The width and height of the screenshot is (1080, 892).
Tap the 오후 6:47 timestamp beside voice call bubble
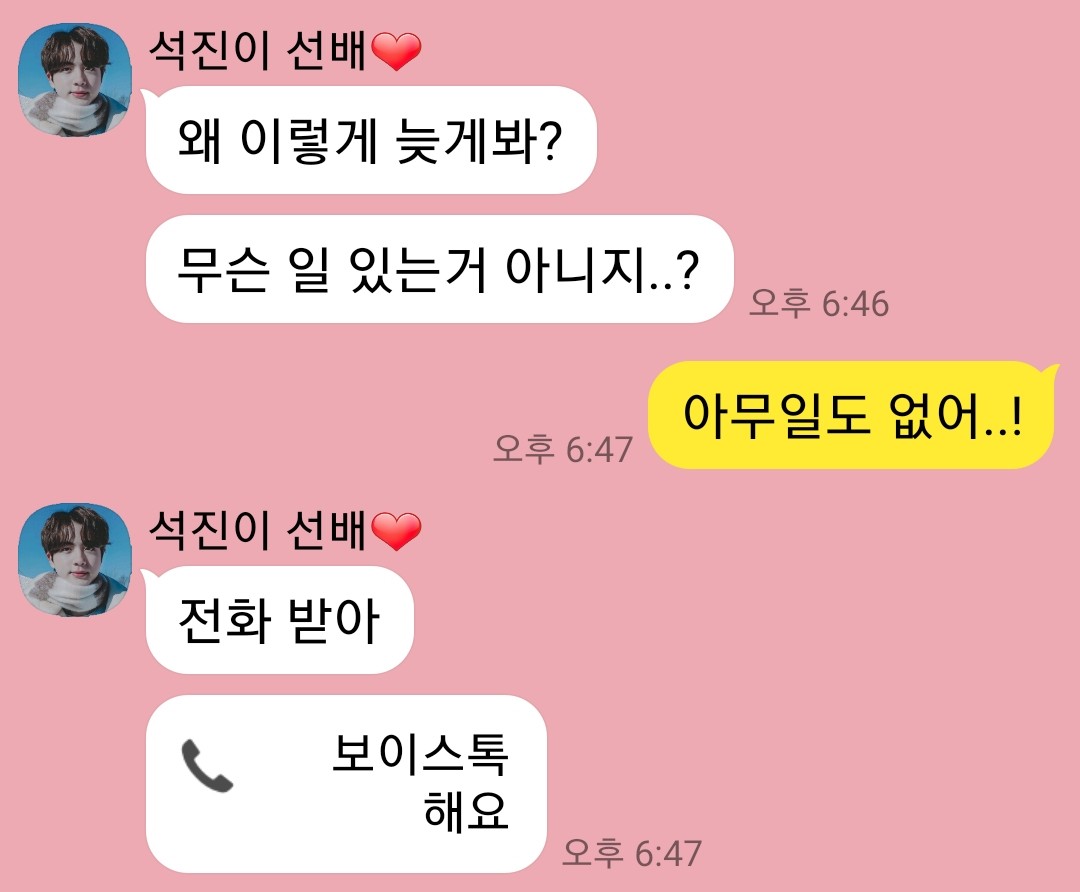[632, 853]
